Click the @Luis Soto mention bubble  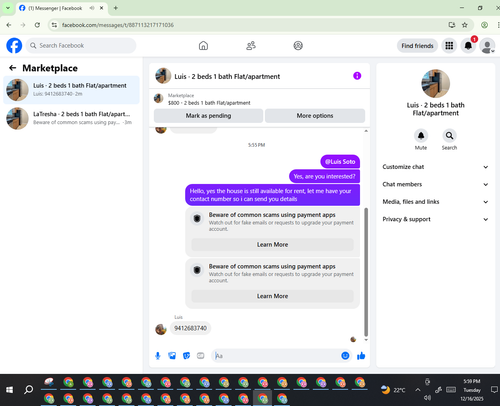click(x=340, y=162)
